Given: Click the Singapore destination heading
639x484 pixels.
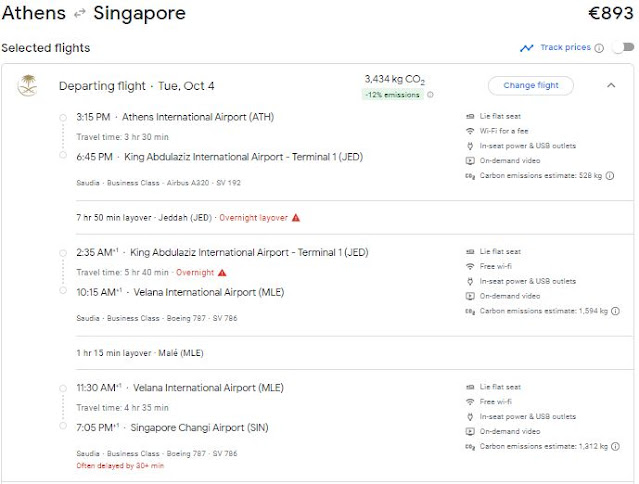Looking at the screenshot, I should point(139,14).
